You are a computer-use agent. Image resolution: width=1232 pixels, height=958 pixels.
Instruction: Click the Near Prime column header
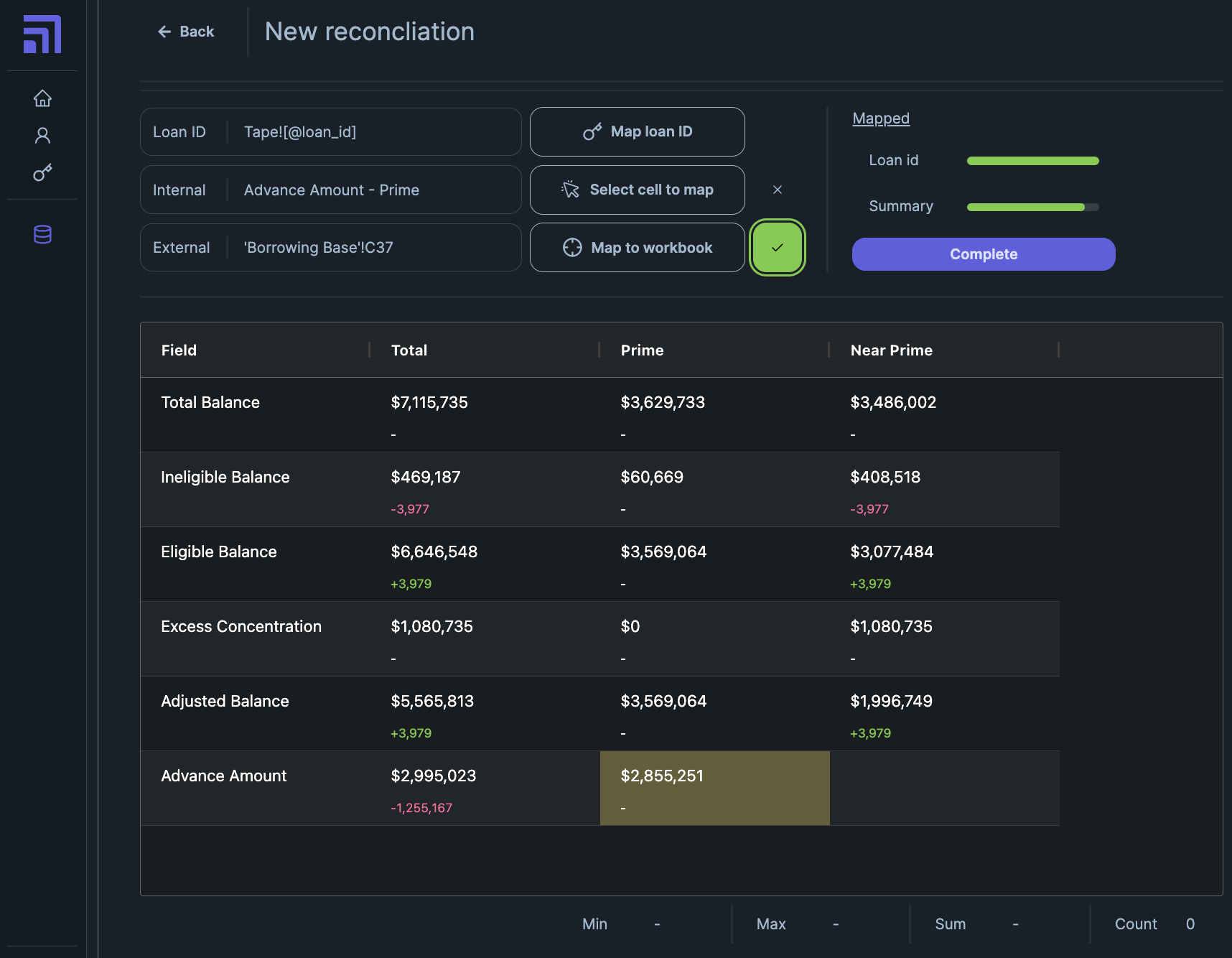pyautogui.click(x=891, y=350)
